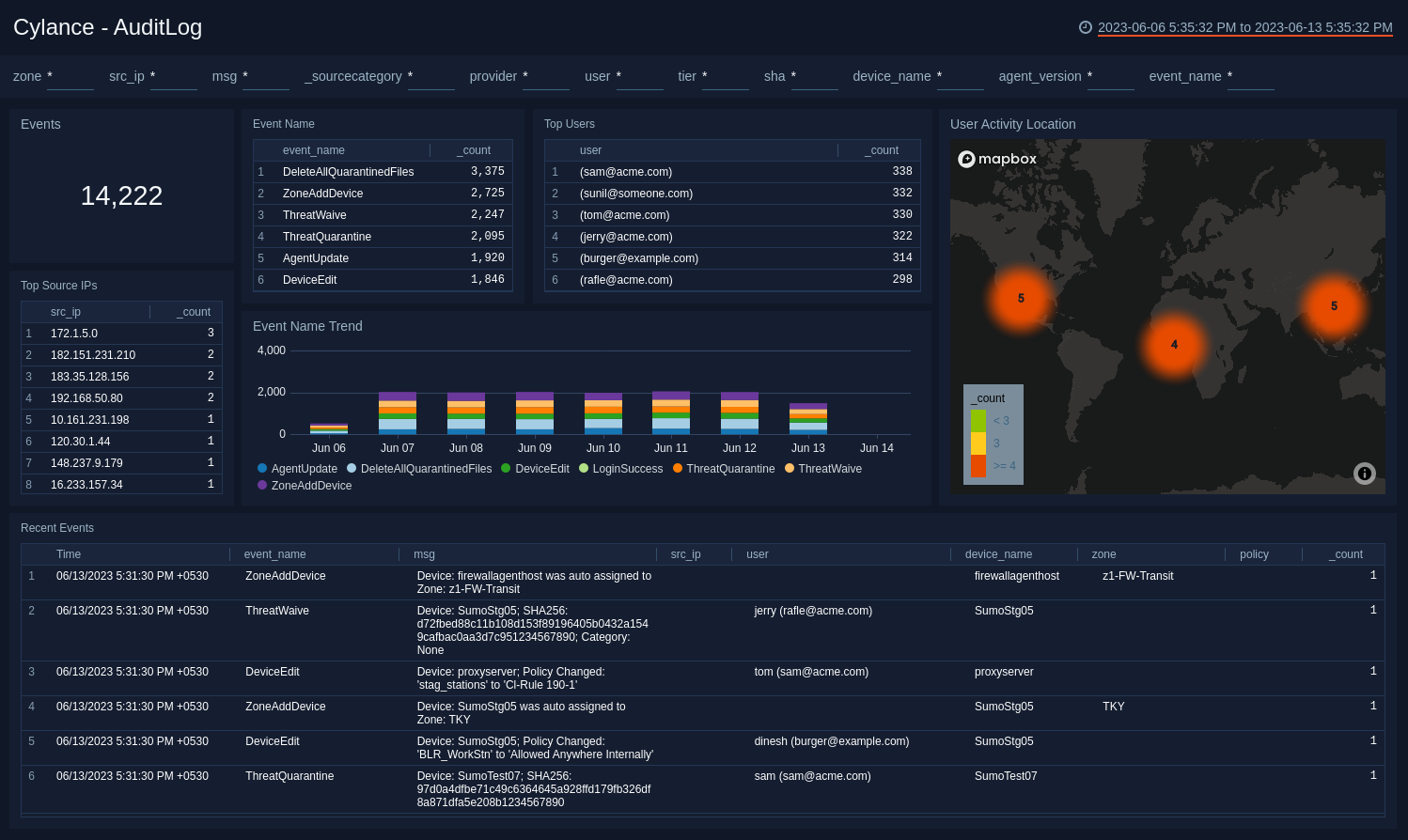Select user (sam@acme.com) in Top Users
Image resolution: width=1408 pixels, height=840 pixels.
pos(625,172)
